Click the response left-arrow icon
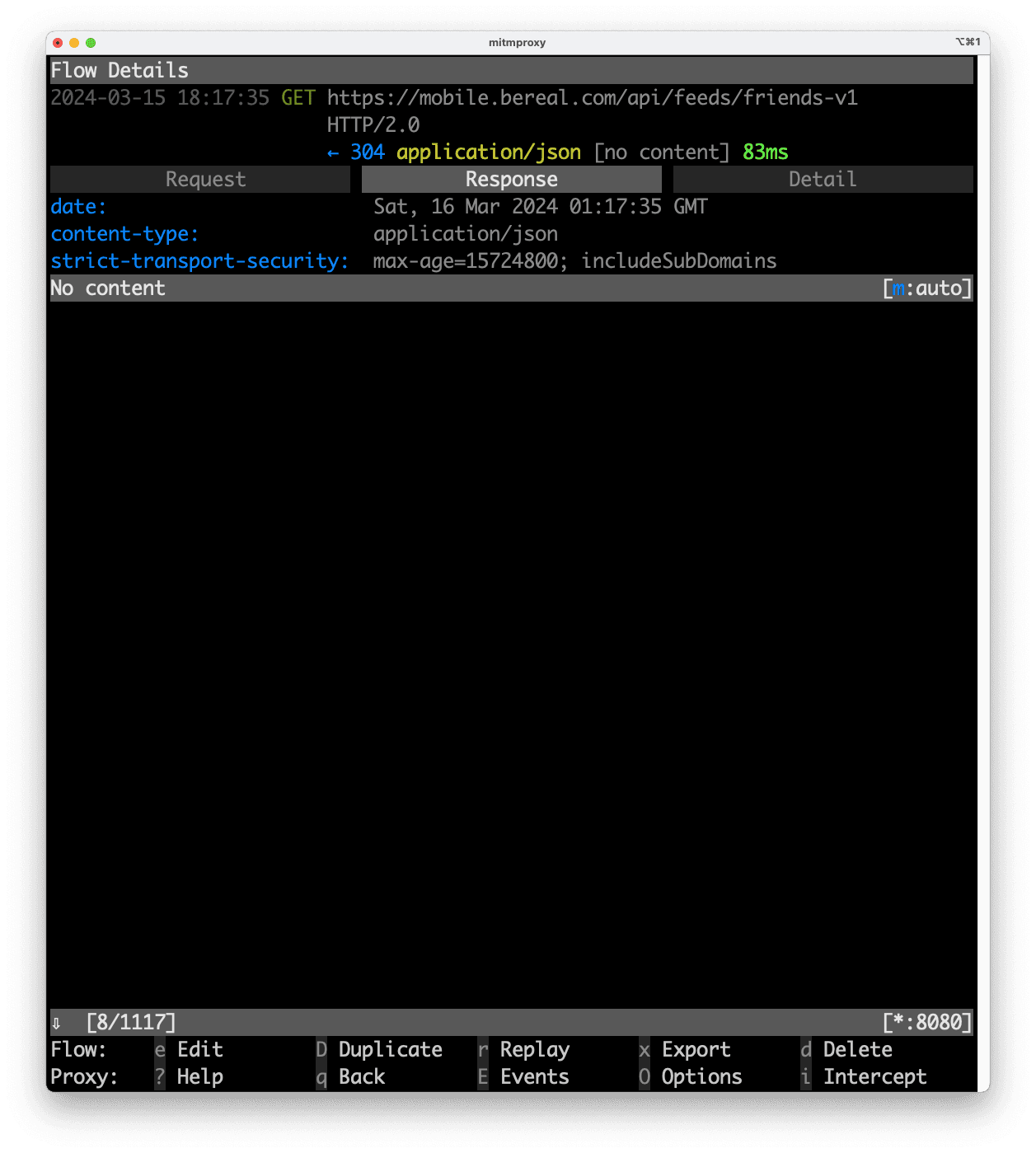The width and height of the screenshot is (1036, 1153). pos(333,152)
